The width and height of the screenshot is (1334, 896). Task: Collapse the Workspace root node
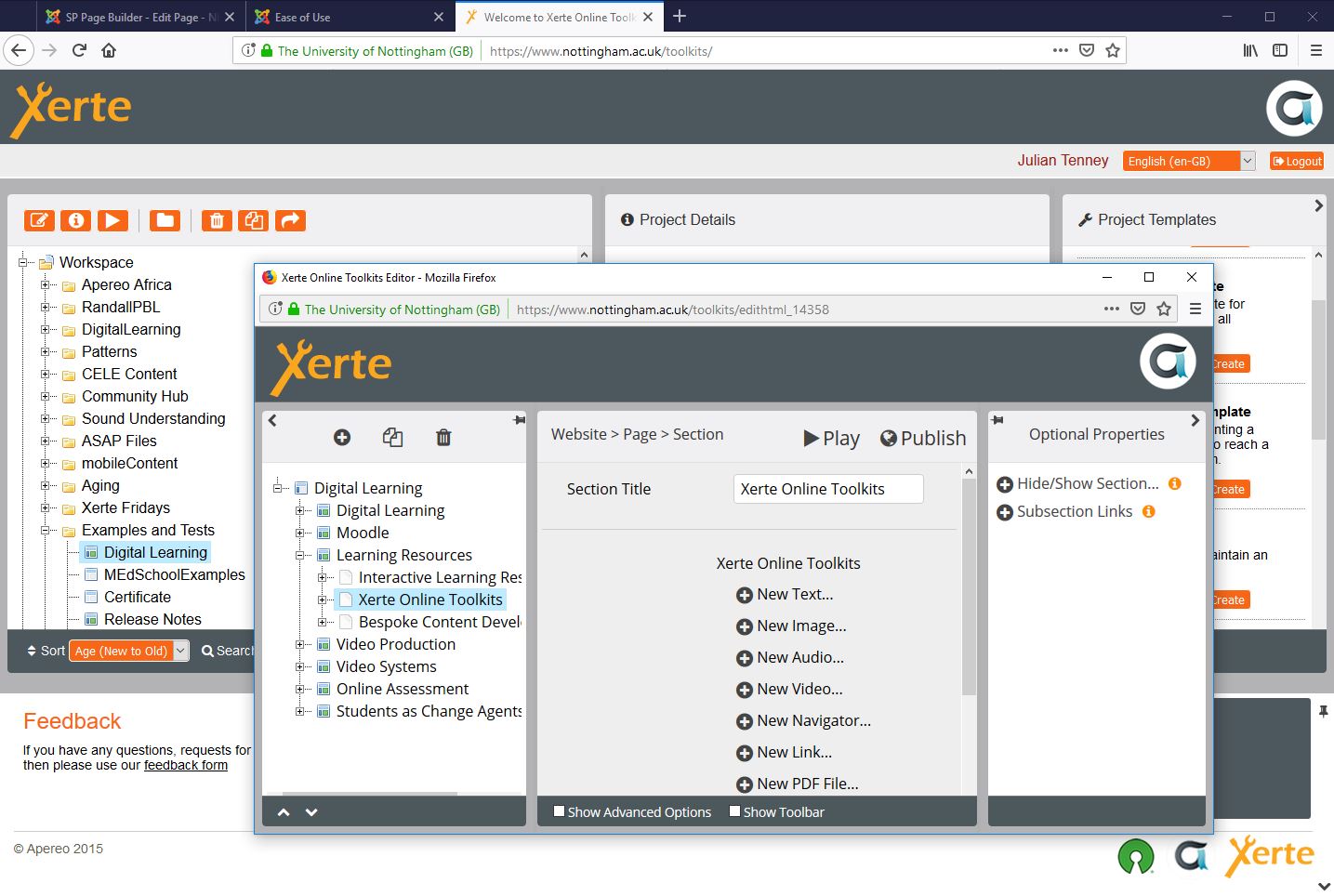(22, 262)
